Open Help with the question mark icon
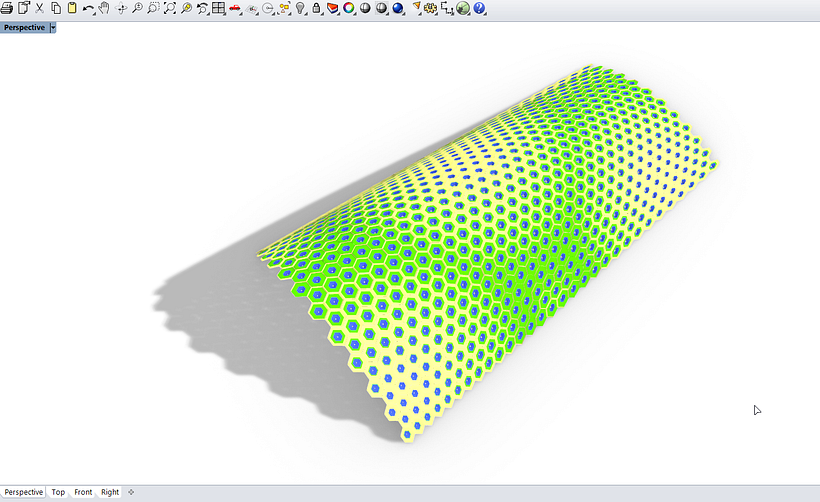The image size is (820, 502). click(x=479, y=8)
